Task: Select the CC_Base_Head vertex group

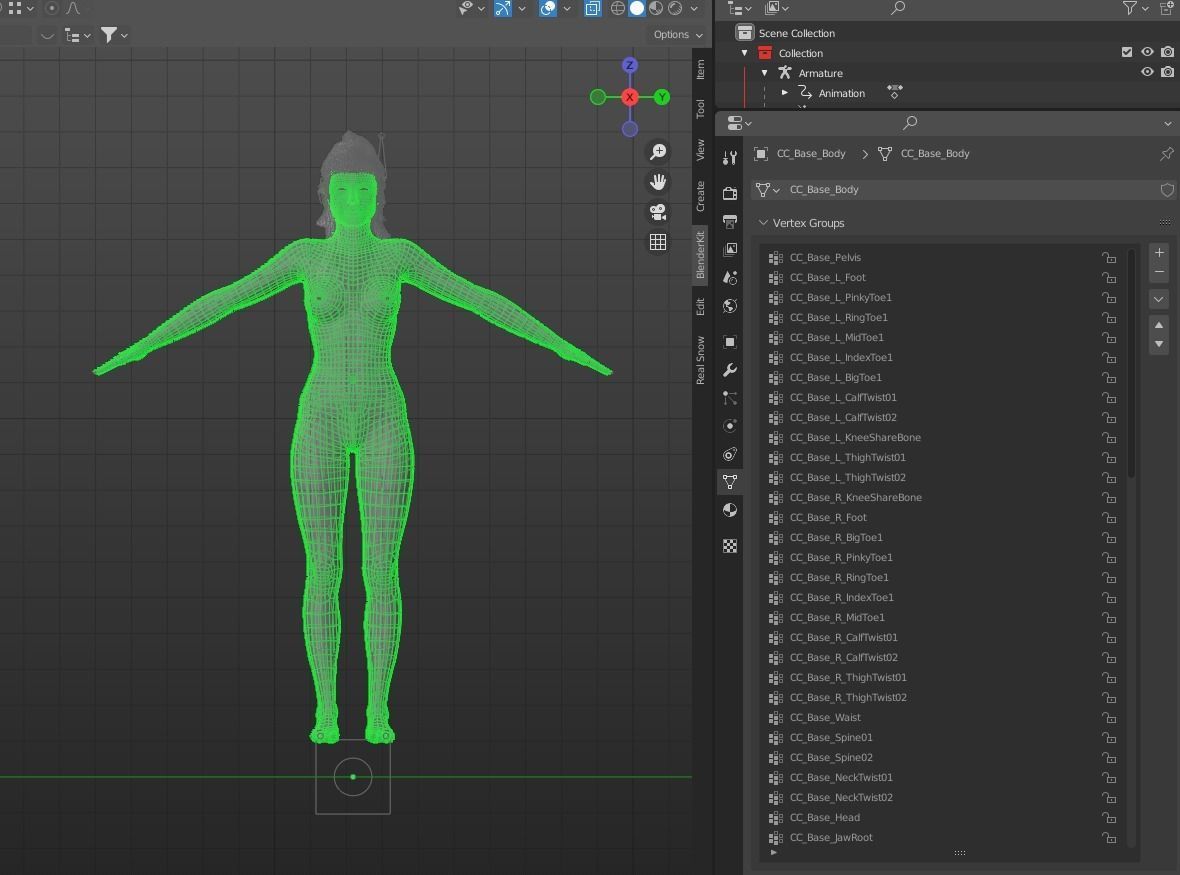Action: coord(825,817)
